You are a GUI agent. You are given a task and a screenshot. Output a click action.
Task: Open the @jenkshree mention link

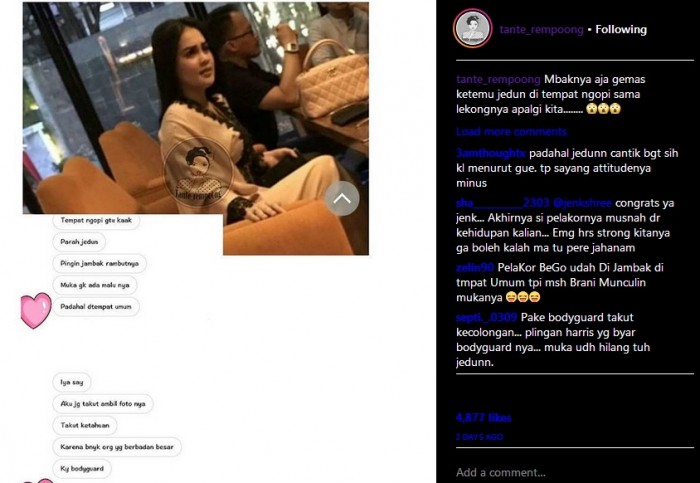point(582,203)
